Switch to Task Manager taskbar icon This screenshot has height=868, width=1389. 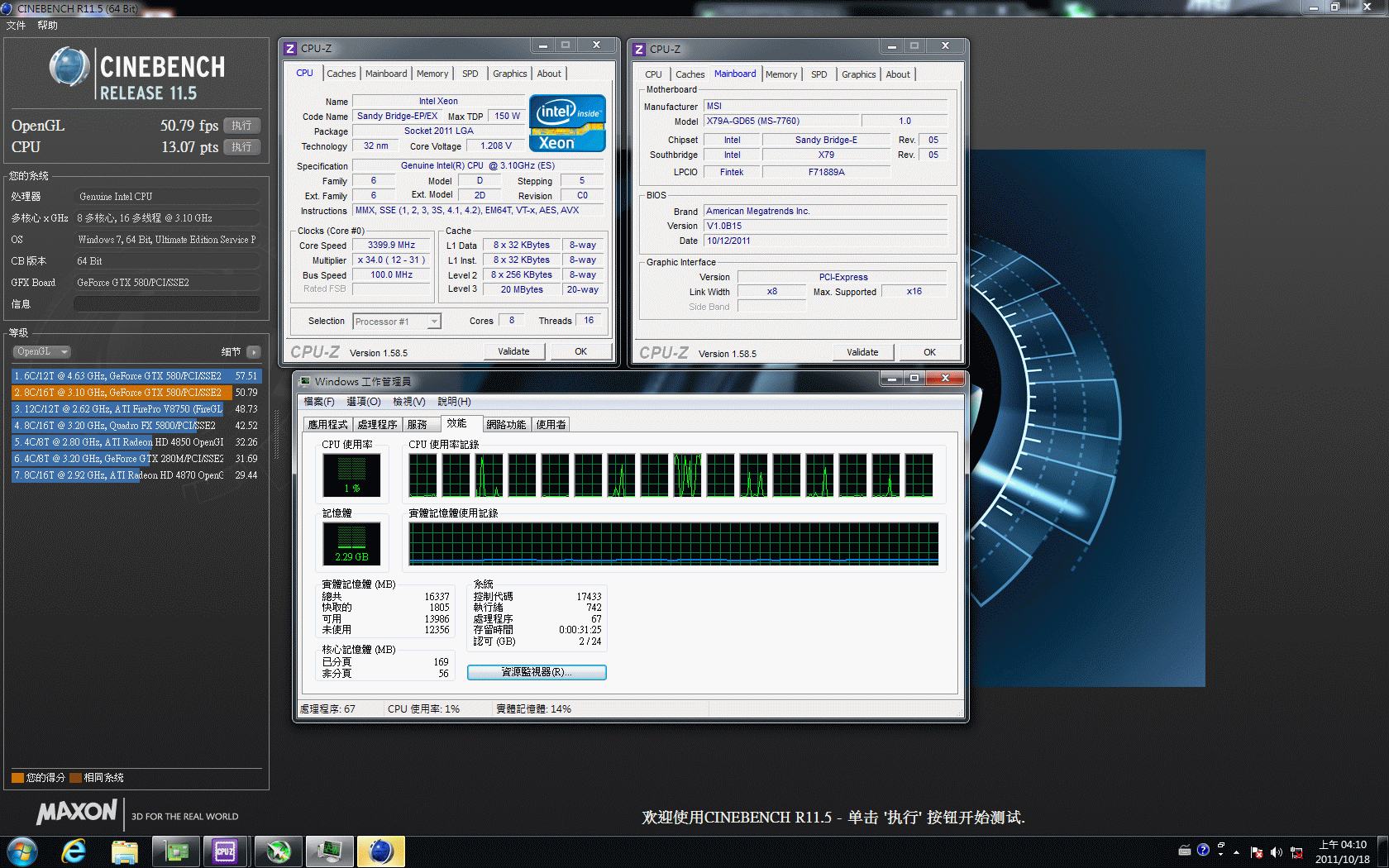coord(329,851)
